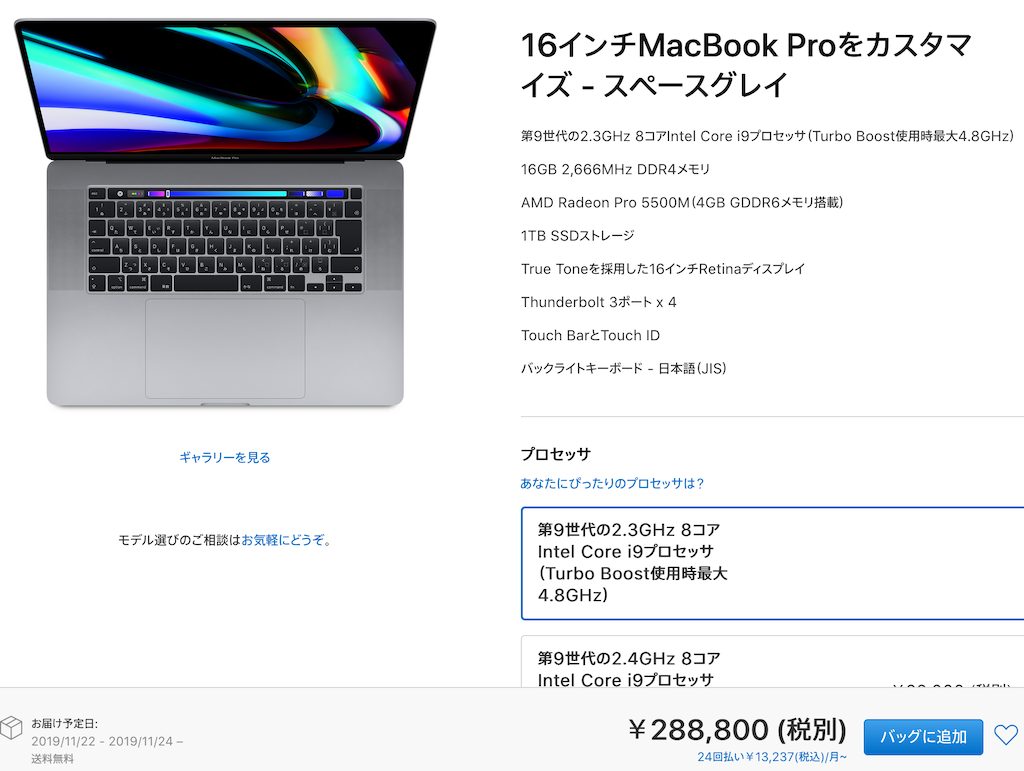Click the heart favorite icon
This screenshot has height=771, width=1024.
(x=1006, y=735)
